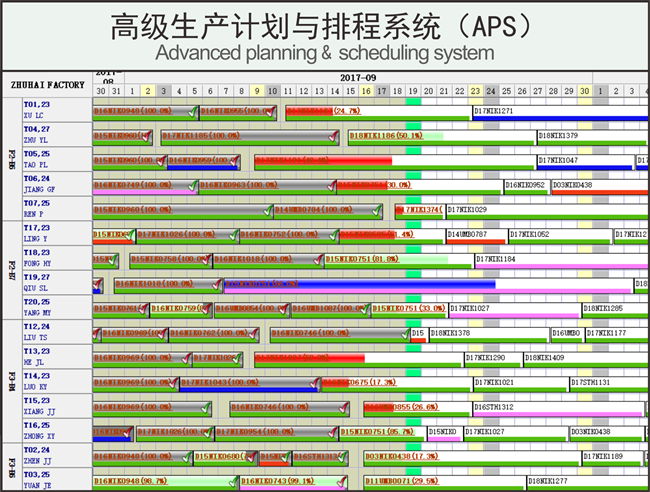Open task D17NIK1271 in XU LC row
This screenshot has width=650, height=492.
494,111
